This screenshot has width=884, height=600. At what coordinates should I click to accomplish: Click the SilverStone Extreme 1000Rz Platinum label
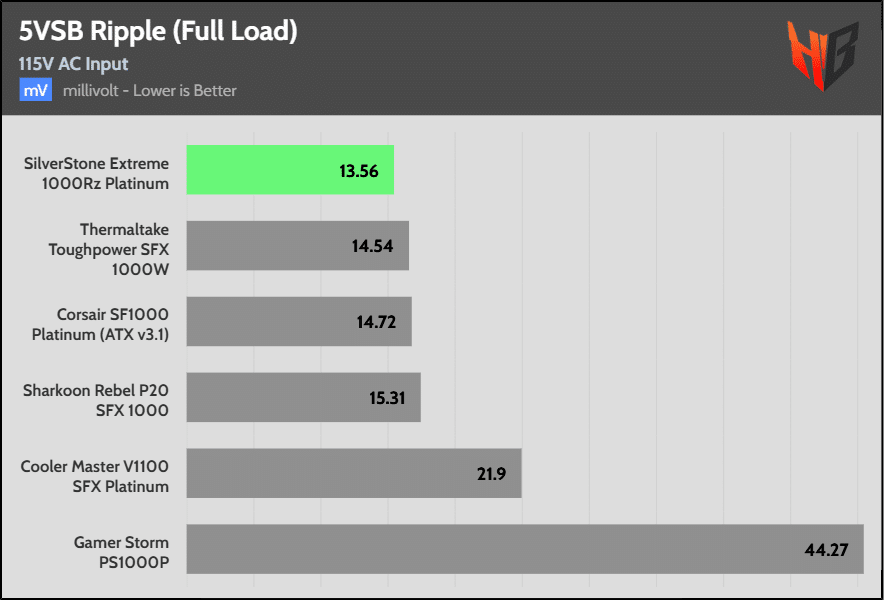click(x=96, y=174)
